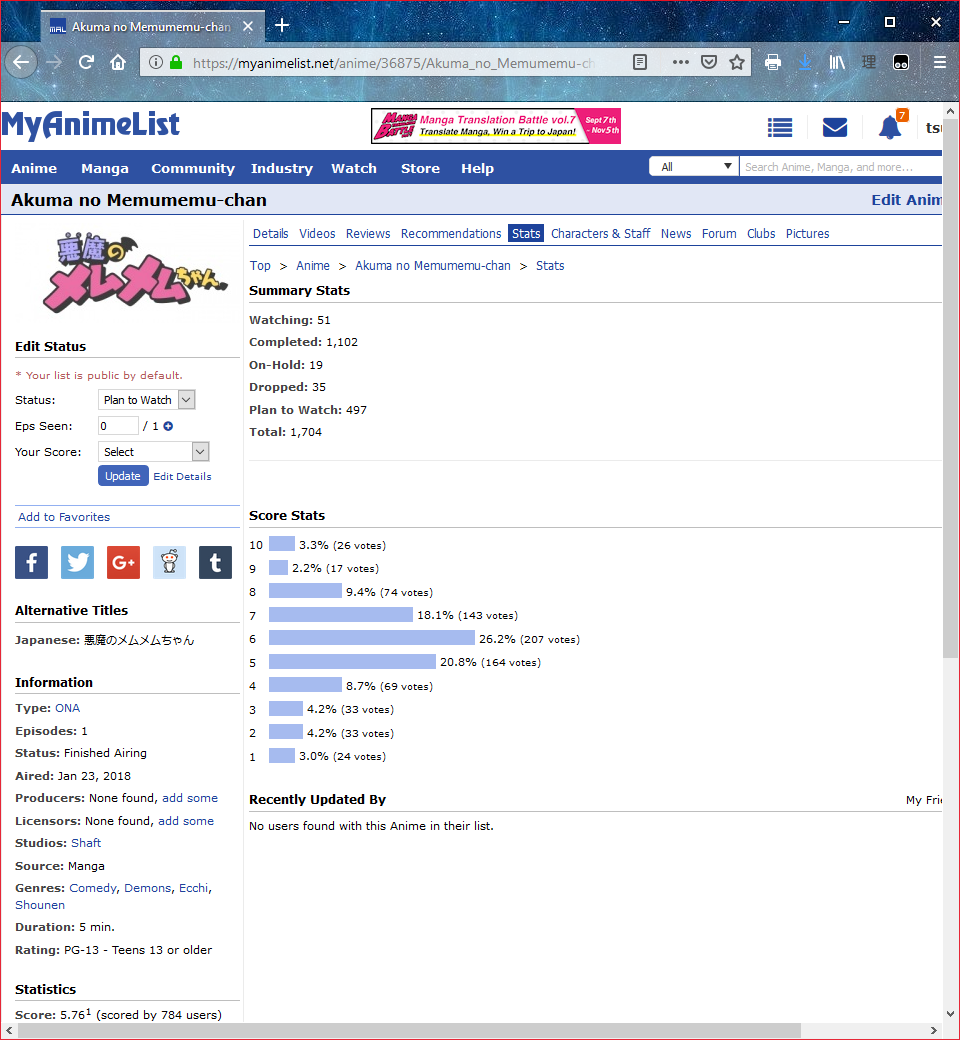The height and width of the screenshot is (1040, 960).
Task: Click the Twitter share icon
Action: coord(77,563)
